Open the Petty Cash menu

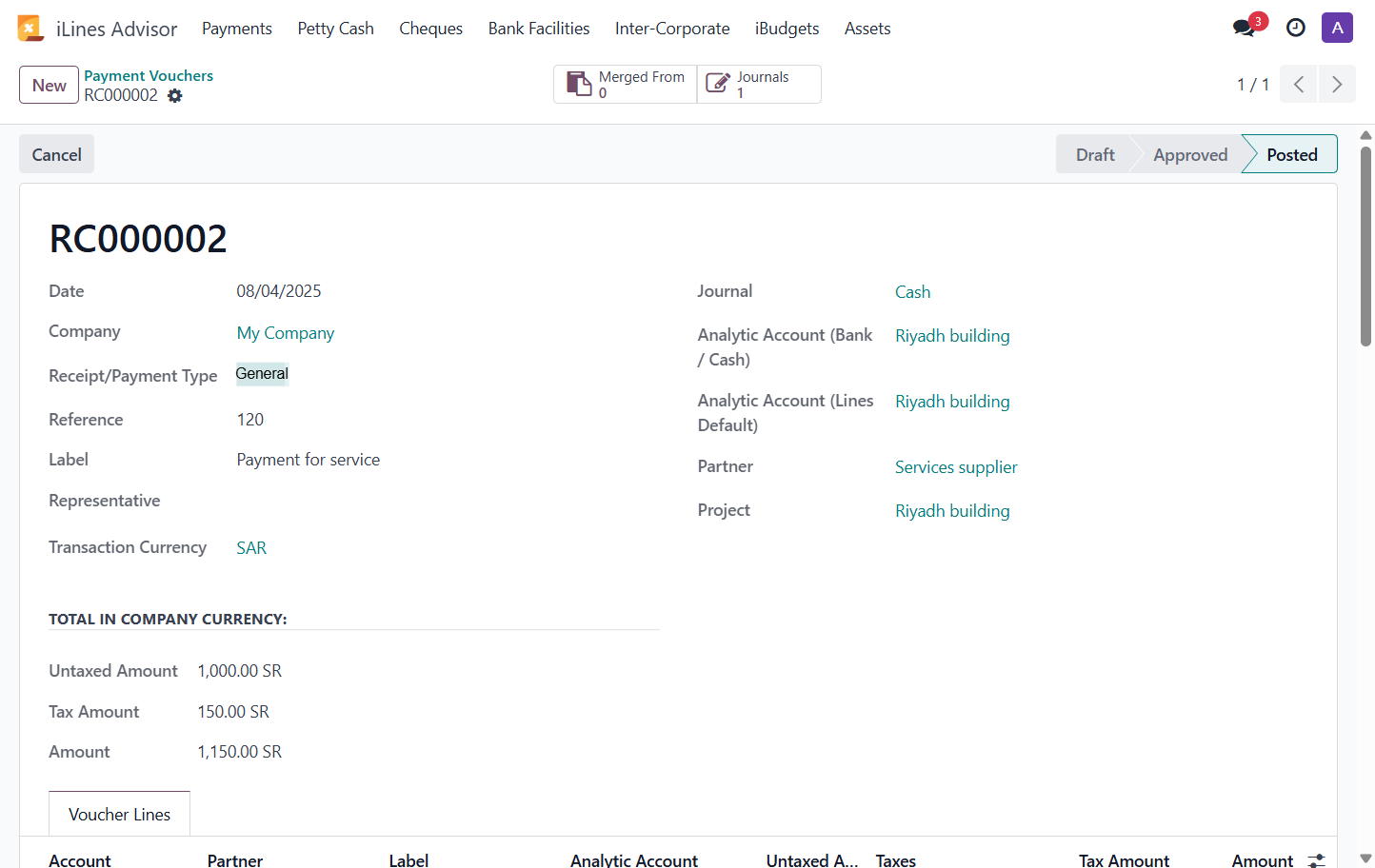pos(336,29)
